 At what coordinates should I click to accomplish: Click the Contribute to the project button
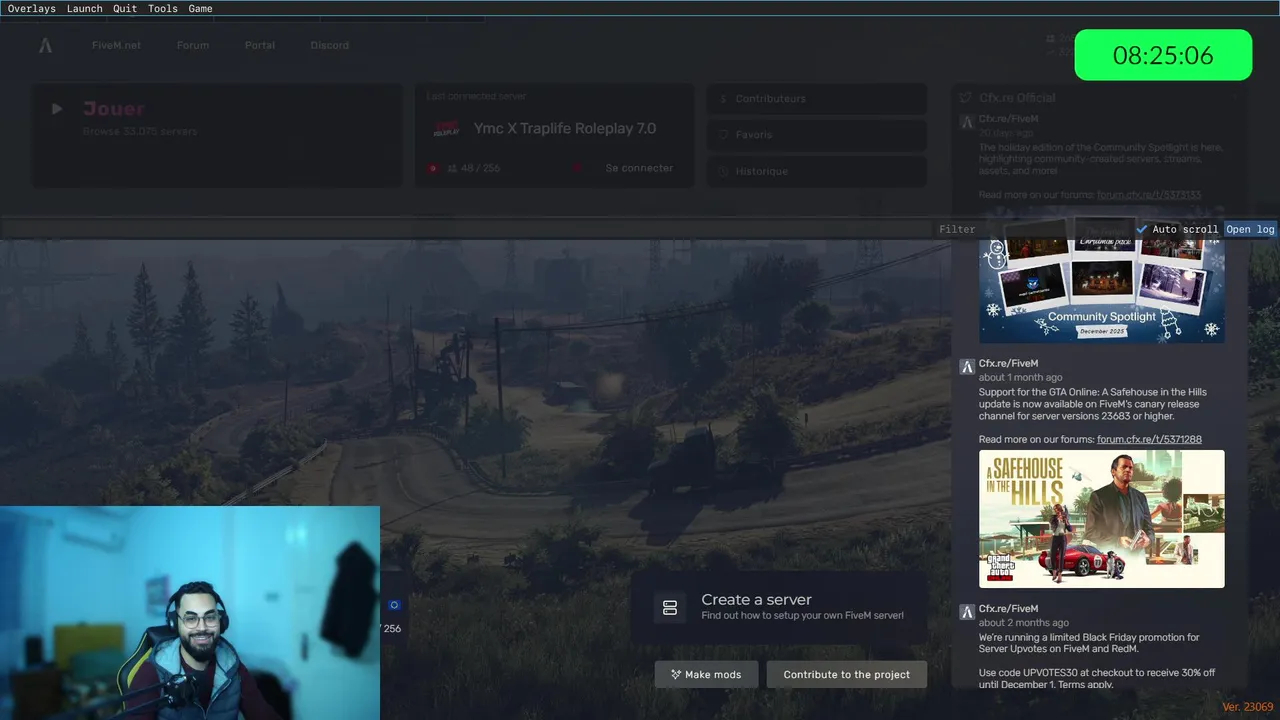[846, 675]
